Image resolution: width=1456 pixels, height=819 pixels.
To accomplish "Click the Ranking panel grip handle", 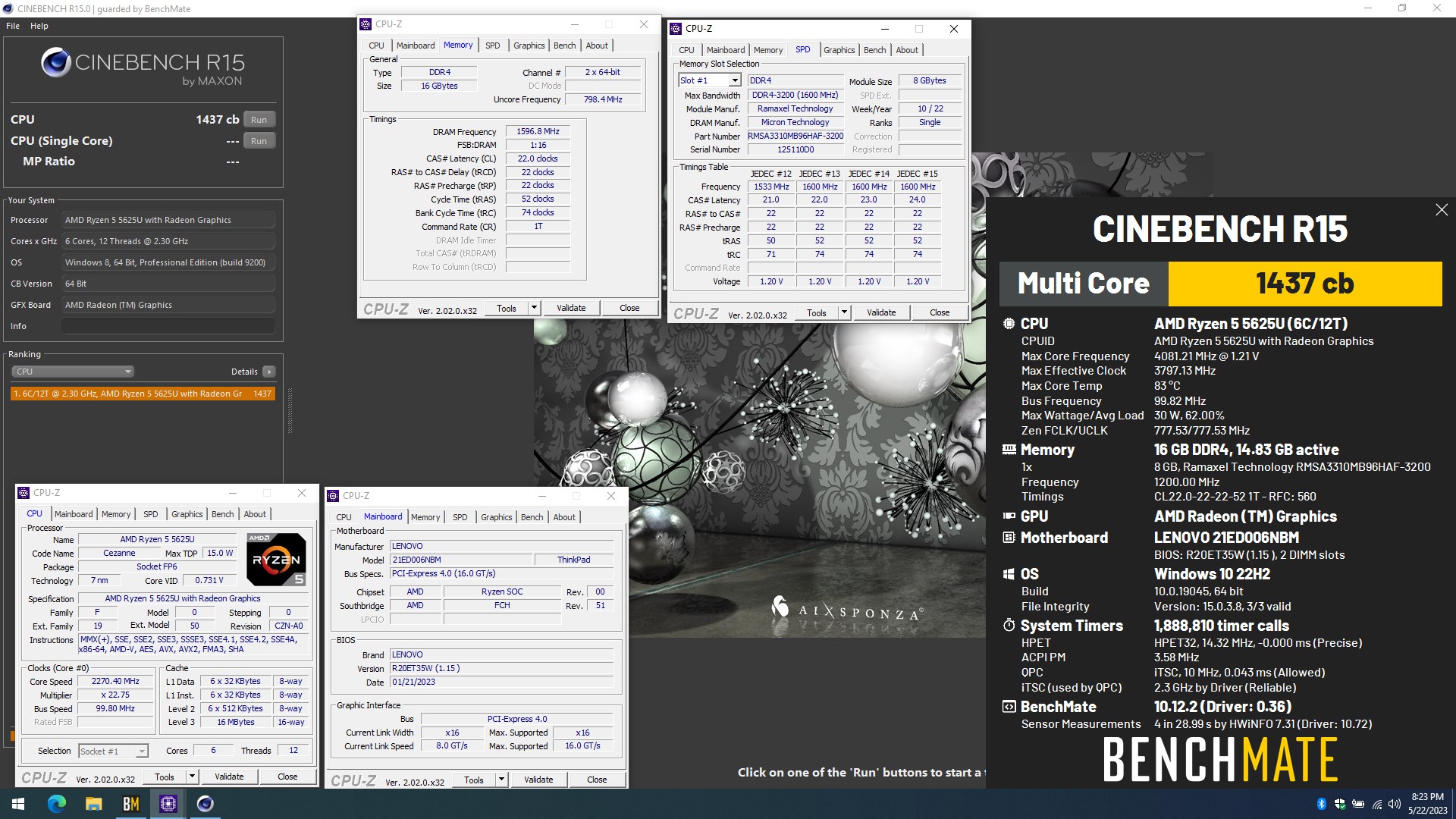I will [x=290, y=410].
